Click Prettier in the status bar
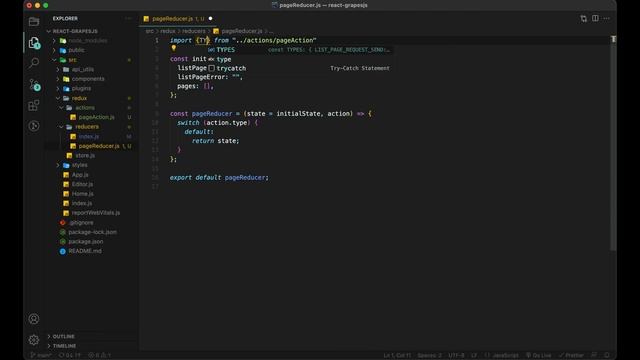This screenshot has height=360, width=640. click(571, 356)
